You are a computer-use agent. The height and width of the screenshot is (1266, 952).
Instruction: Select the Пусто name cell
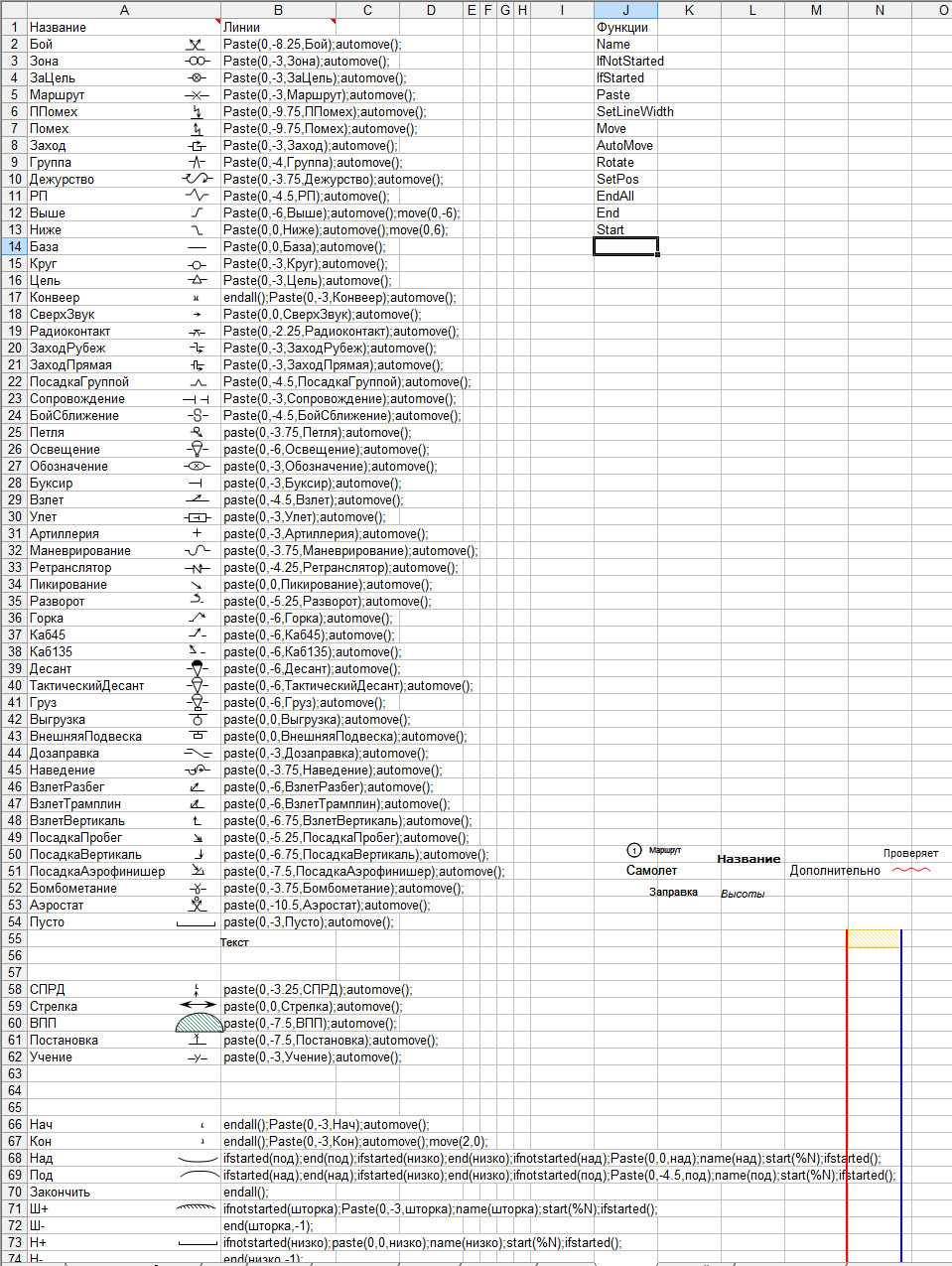pos(124,921)
